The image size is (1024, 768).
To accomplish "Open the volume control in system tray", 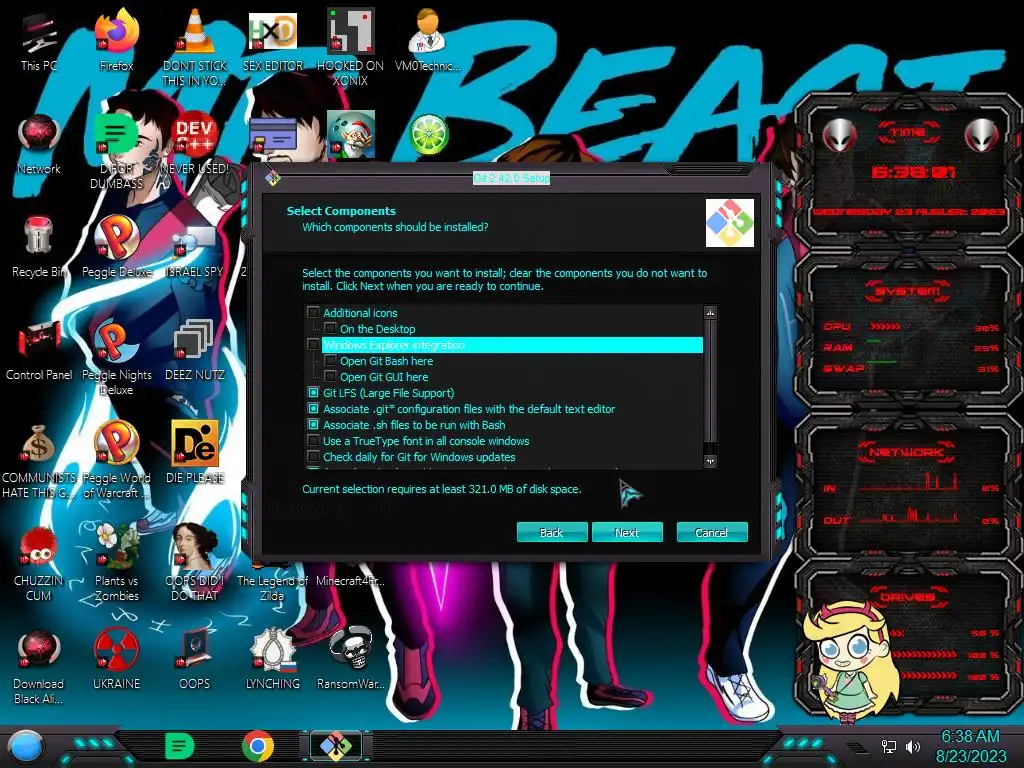I will click(x=913, y=746).
